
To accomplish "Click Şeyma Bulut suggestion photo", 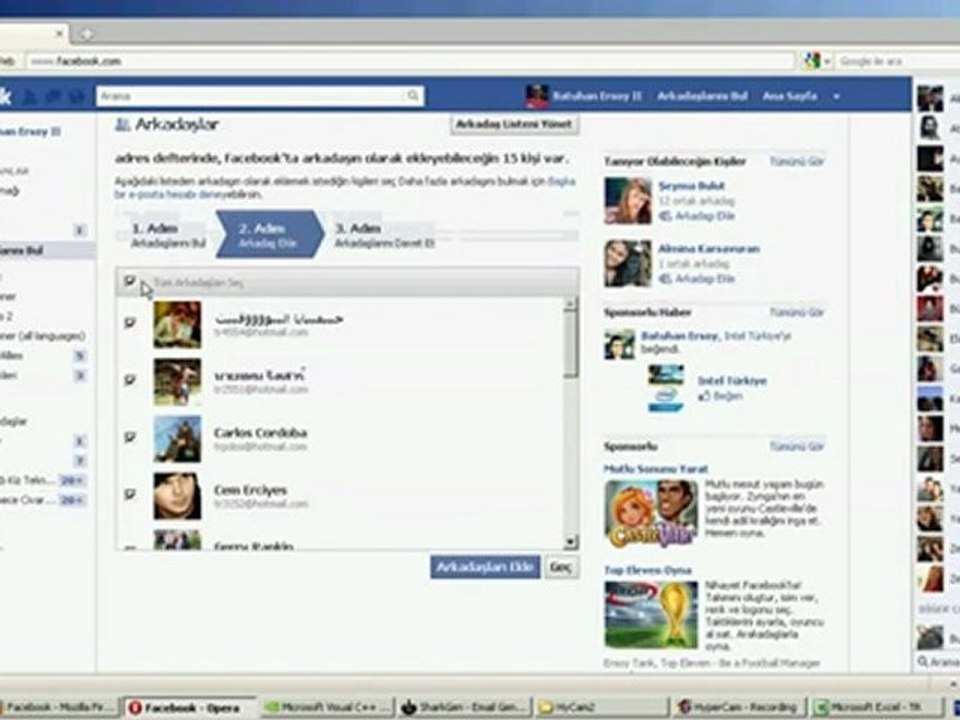I will (628, 201).
